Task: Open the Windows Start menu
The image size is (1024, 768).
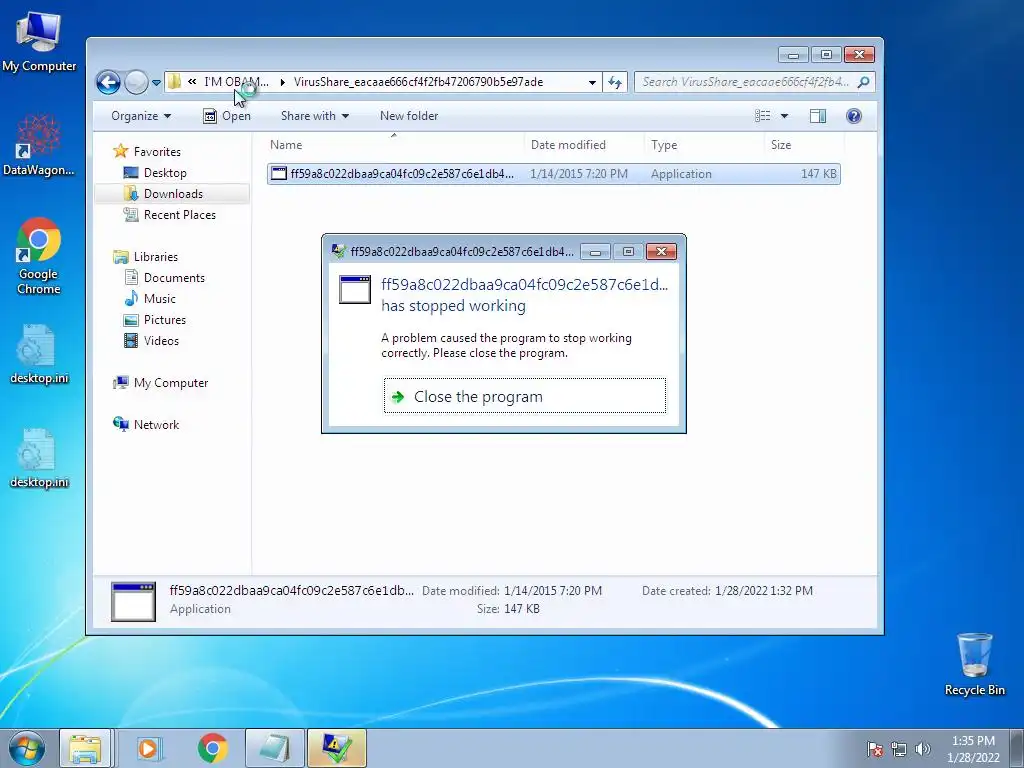Action: (x=26, y=748)
